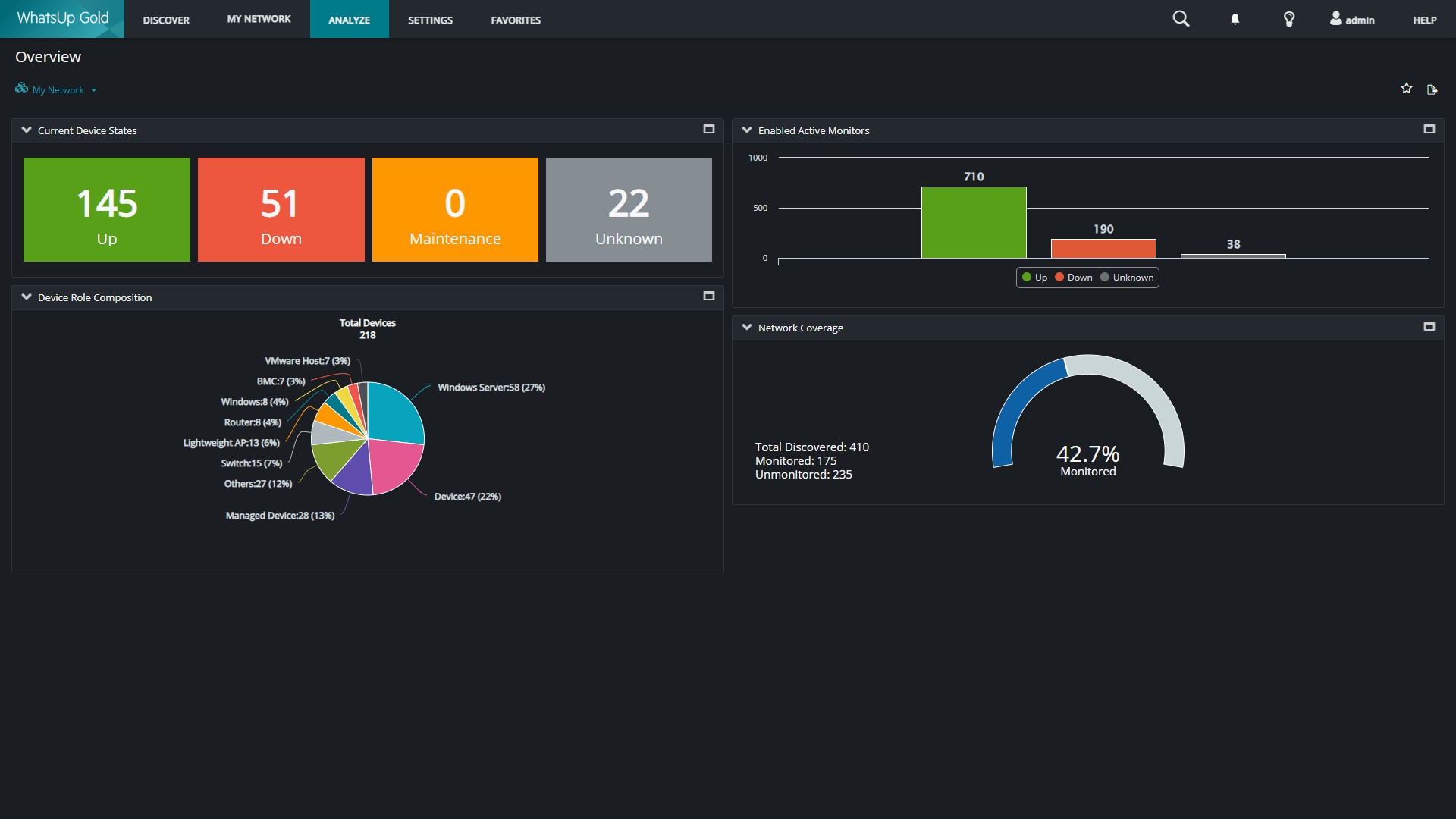Open the Settings menu
Viewport: 1456px width, 819px height.
[x=430, y=20]
